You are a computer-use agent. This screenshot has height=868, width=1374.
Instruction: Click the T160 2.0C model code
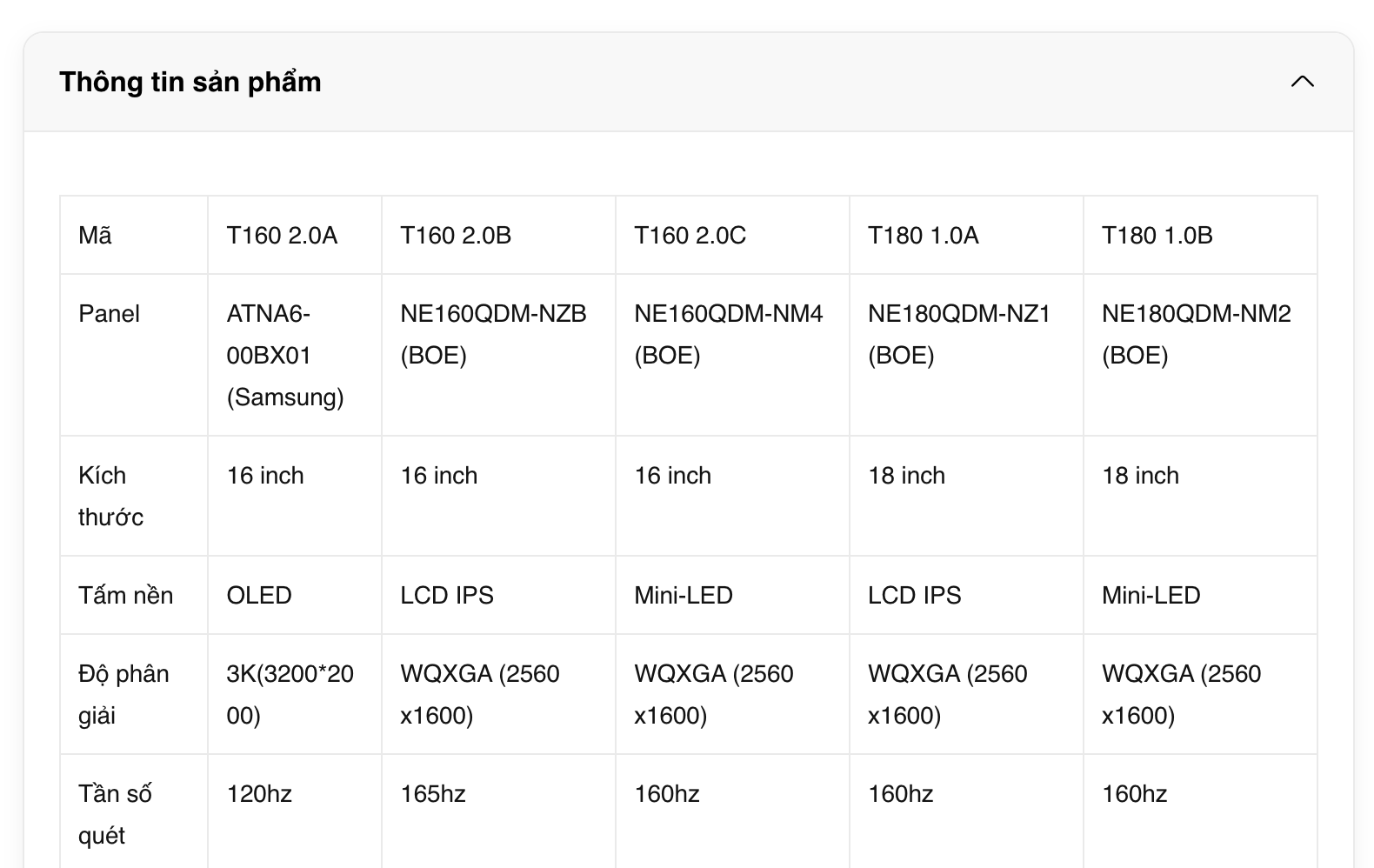point(690,236)
